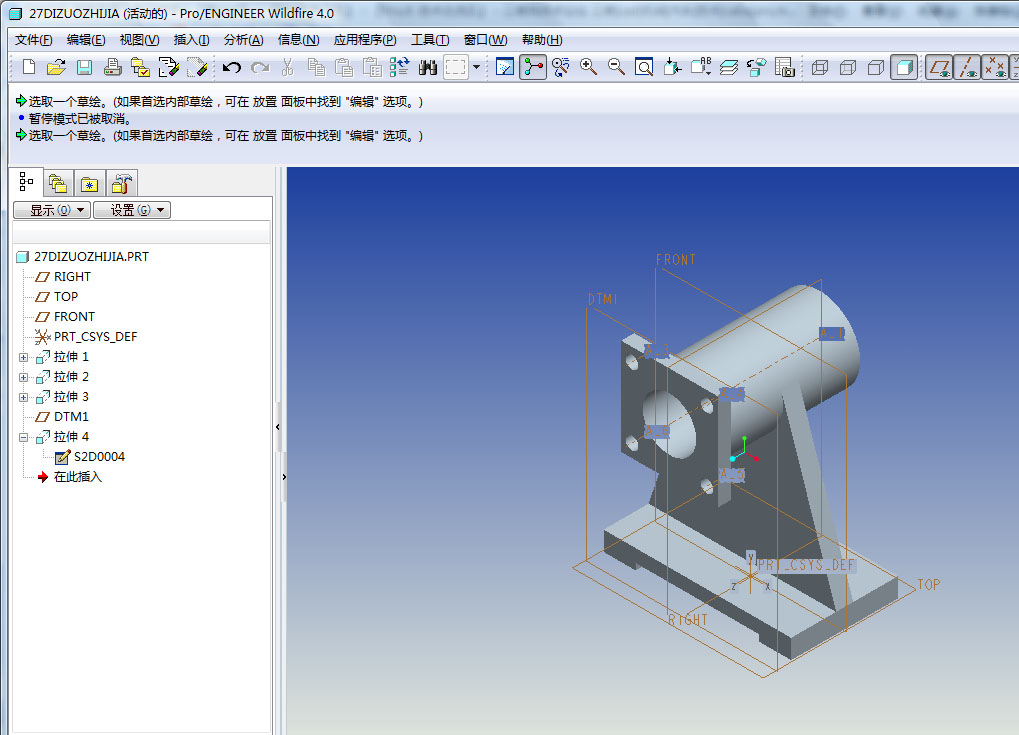
Task: Open the 显示 dropdown in model tree
Action: coord(52,210)
